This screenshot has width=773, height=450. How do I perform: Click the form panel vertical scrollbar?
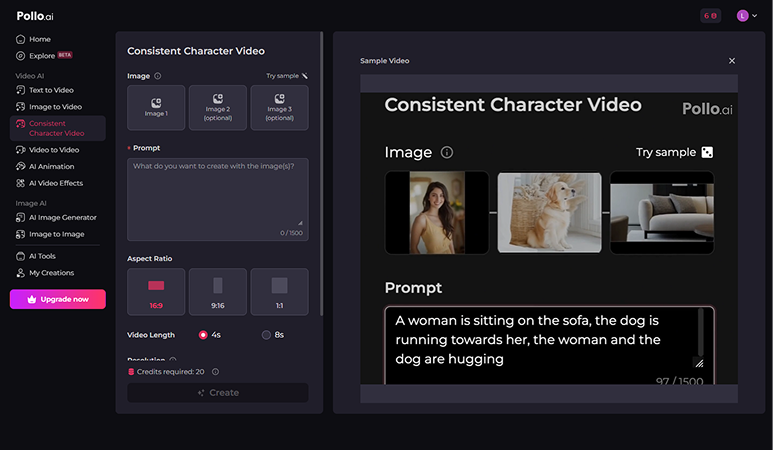321,173
